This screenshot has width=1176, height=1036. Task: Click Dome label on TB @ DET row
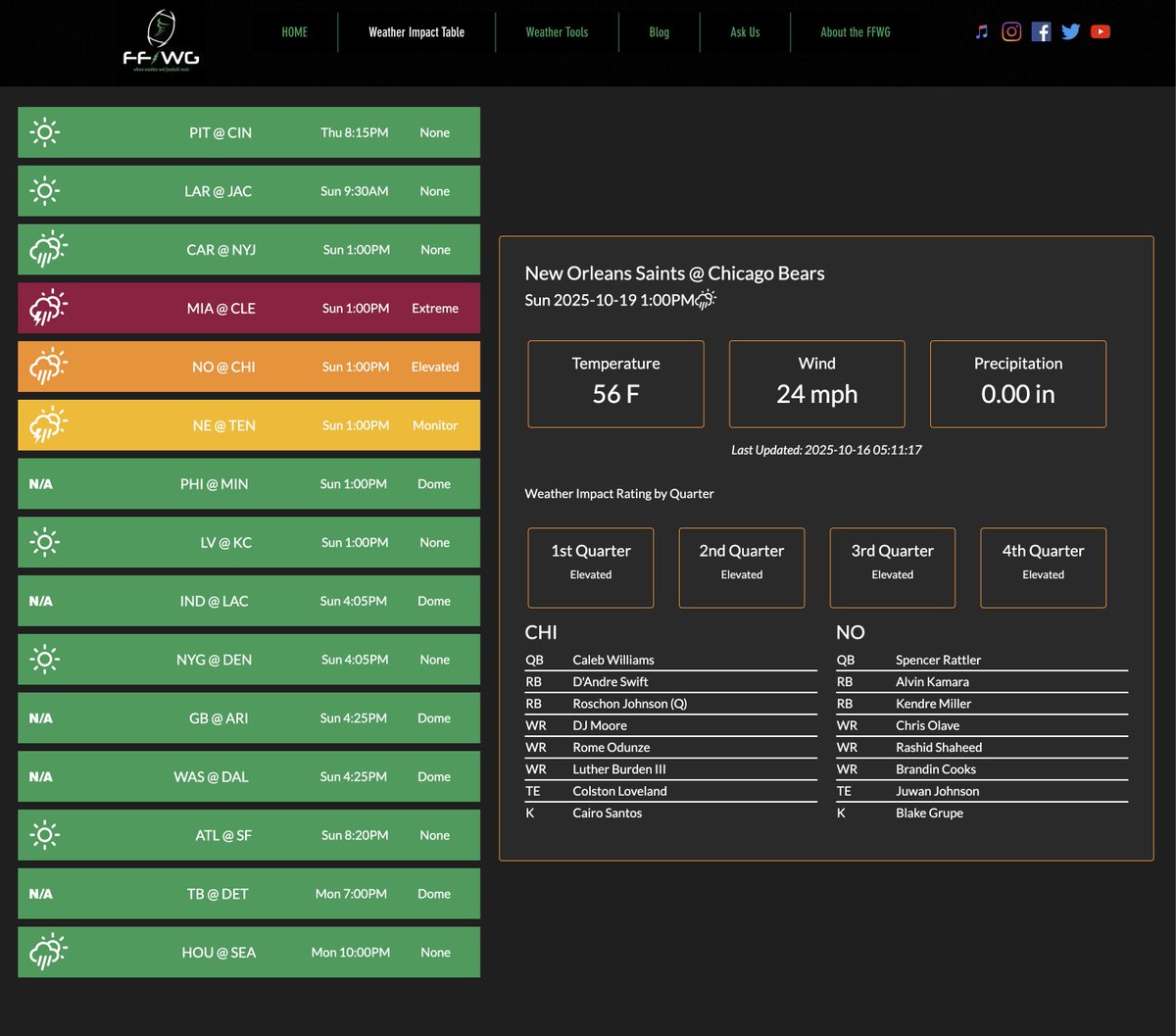434,894
